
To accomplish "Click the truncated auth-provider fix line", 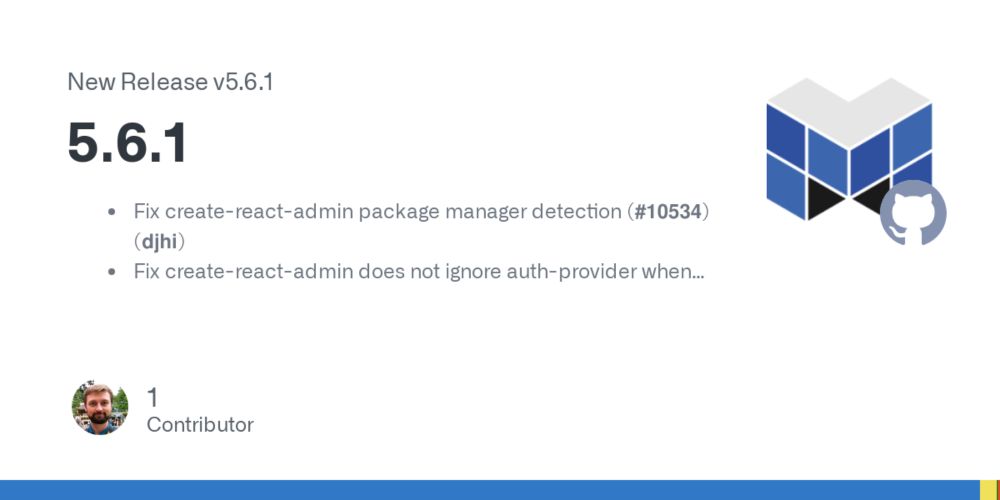I will pos(419,272).
